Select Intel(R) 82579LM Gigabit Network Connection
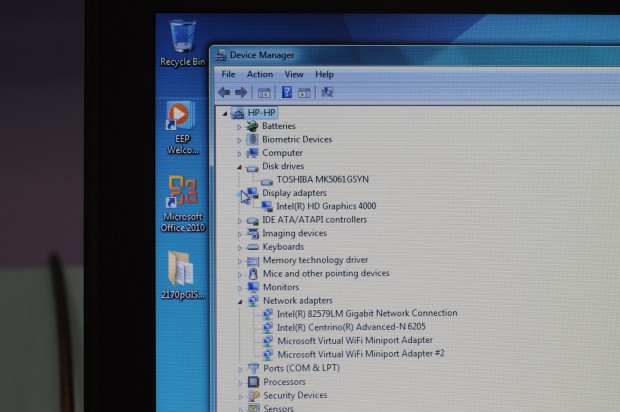Viewport: 620px width, 412px height. (367, 313)
